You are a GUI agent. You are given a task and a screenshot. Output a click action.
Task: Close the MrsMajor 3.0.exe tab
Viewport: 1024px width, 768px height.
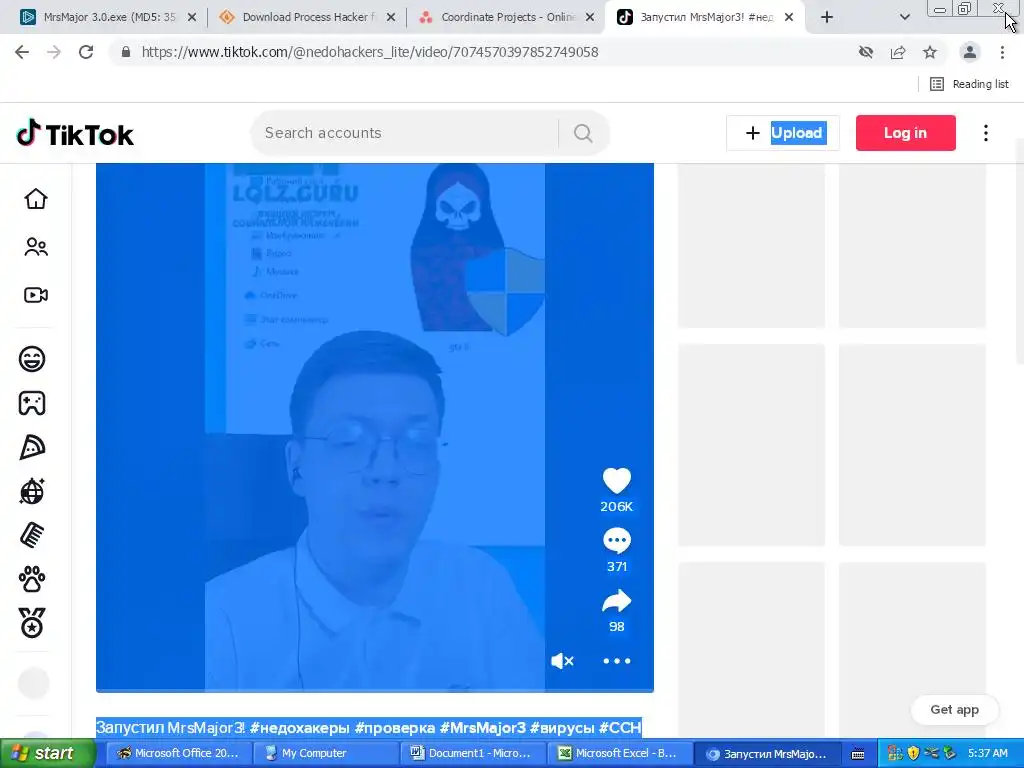point(192,18)
